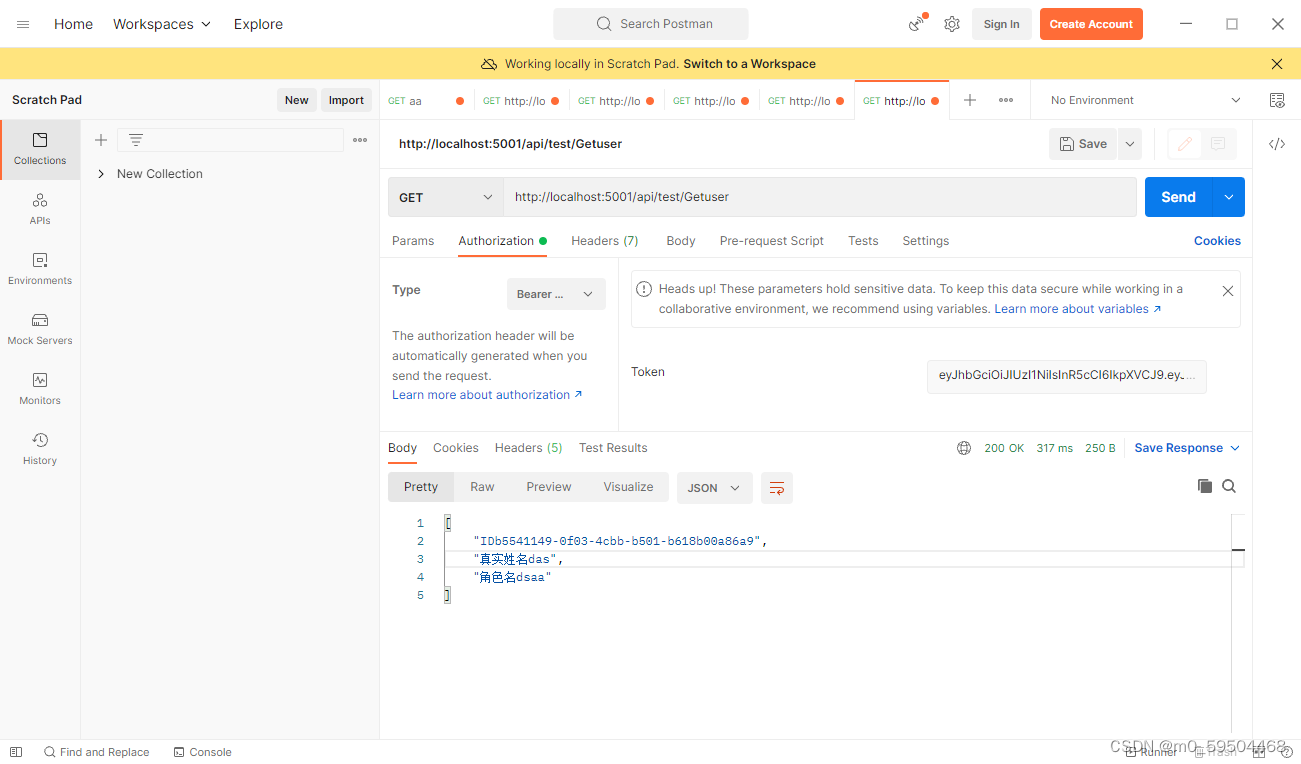Toggle line wrapping in the response viewer
Viewport: 1301px width, 764px height.
777,488
